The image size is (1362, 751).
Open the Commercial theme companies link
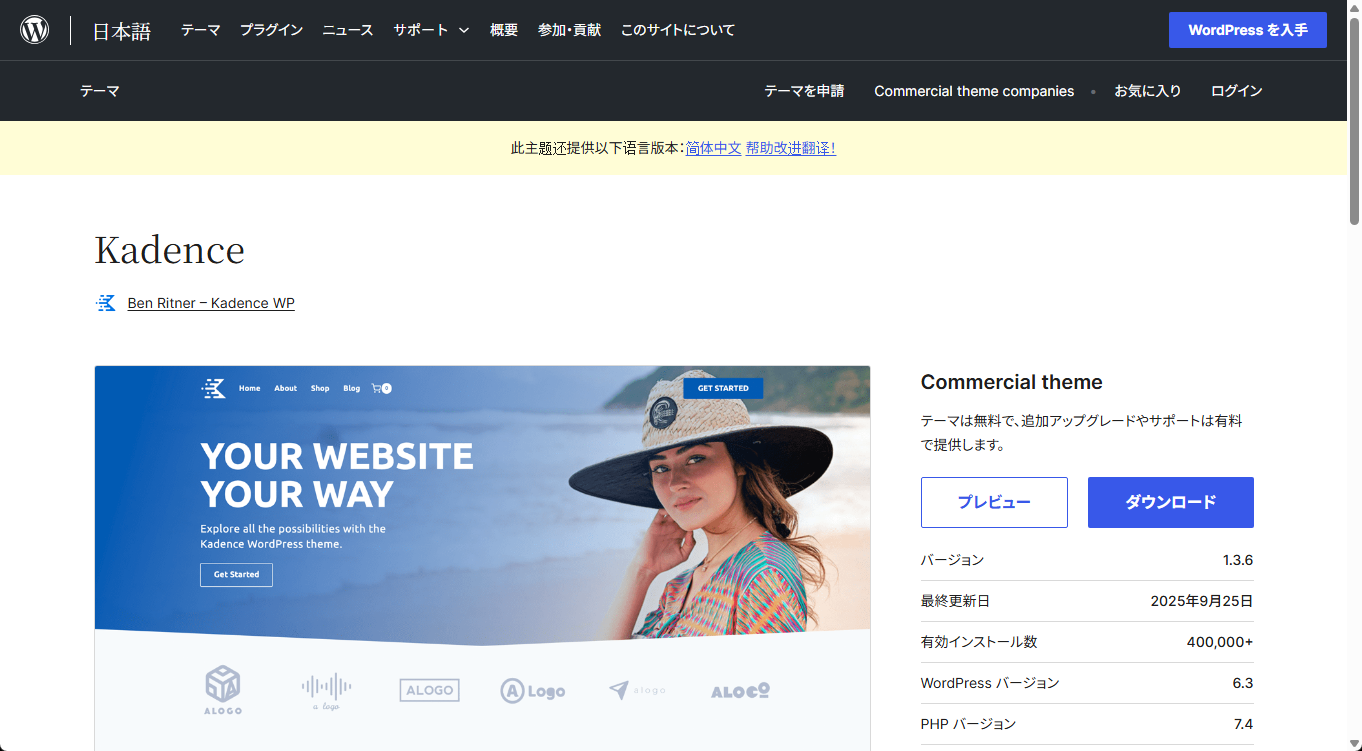tap(973, 91)
